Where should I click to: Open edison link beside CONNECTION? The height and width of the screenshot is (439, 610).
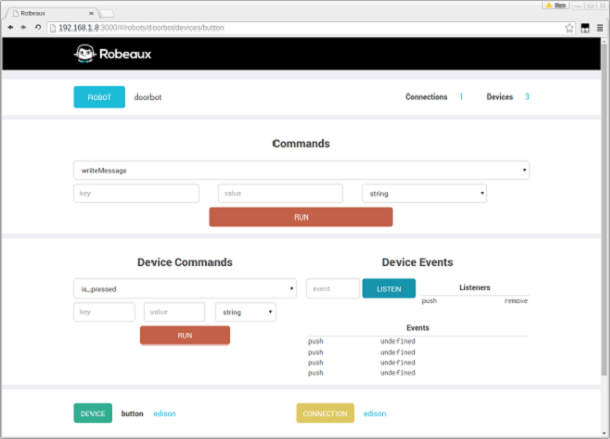tap(375, 414)
